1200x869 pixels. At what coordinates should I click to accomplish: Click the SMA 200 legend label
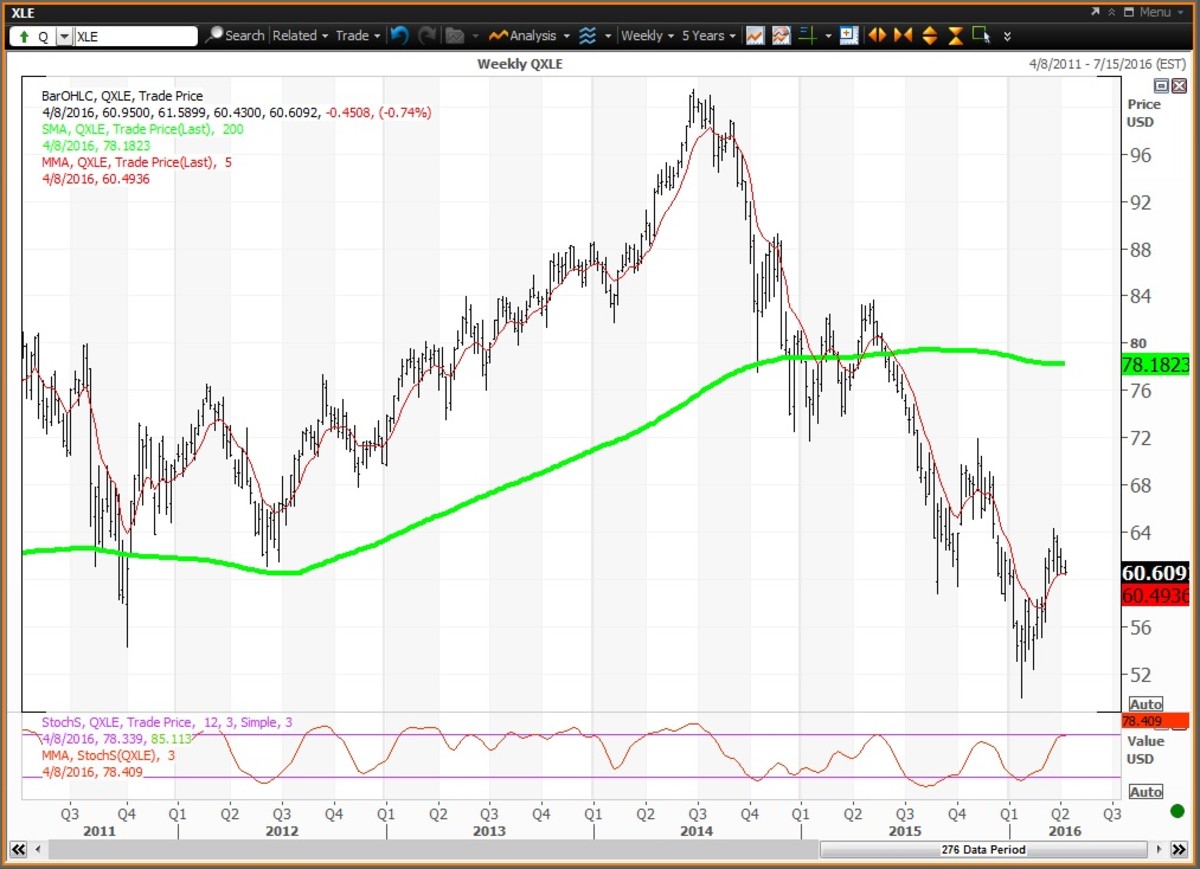click(x=142, y=129)
